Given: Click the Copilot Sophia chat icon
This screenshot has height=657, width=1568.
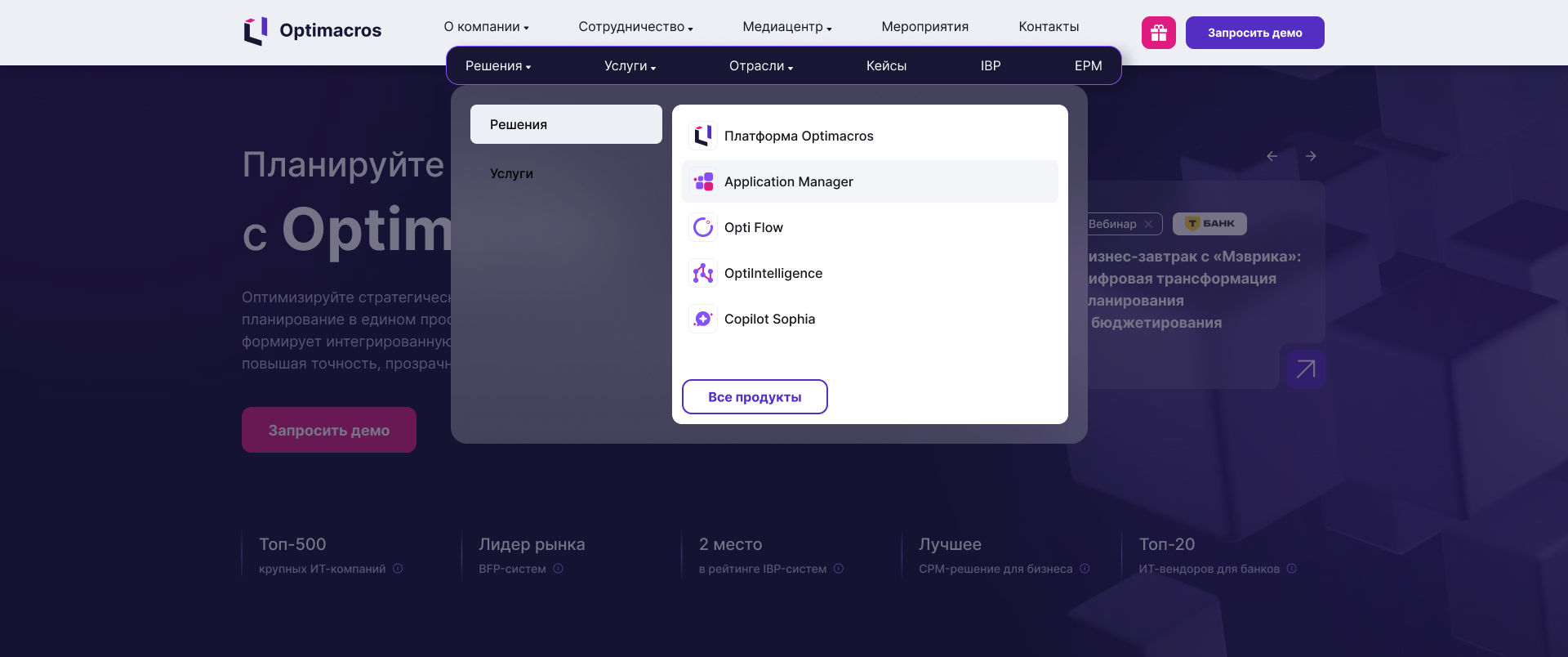Looking at the screenshot, I should pyautogui.click(x=703, y=319).
